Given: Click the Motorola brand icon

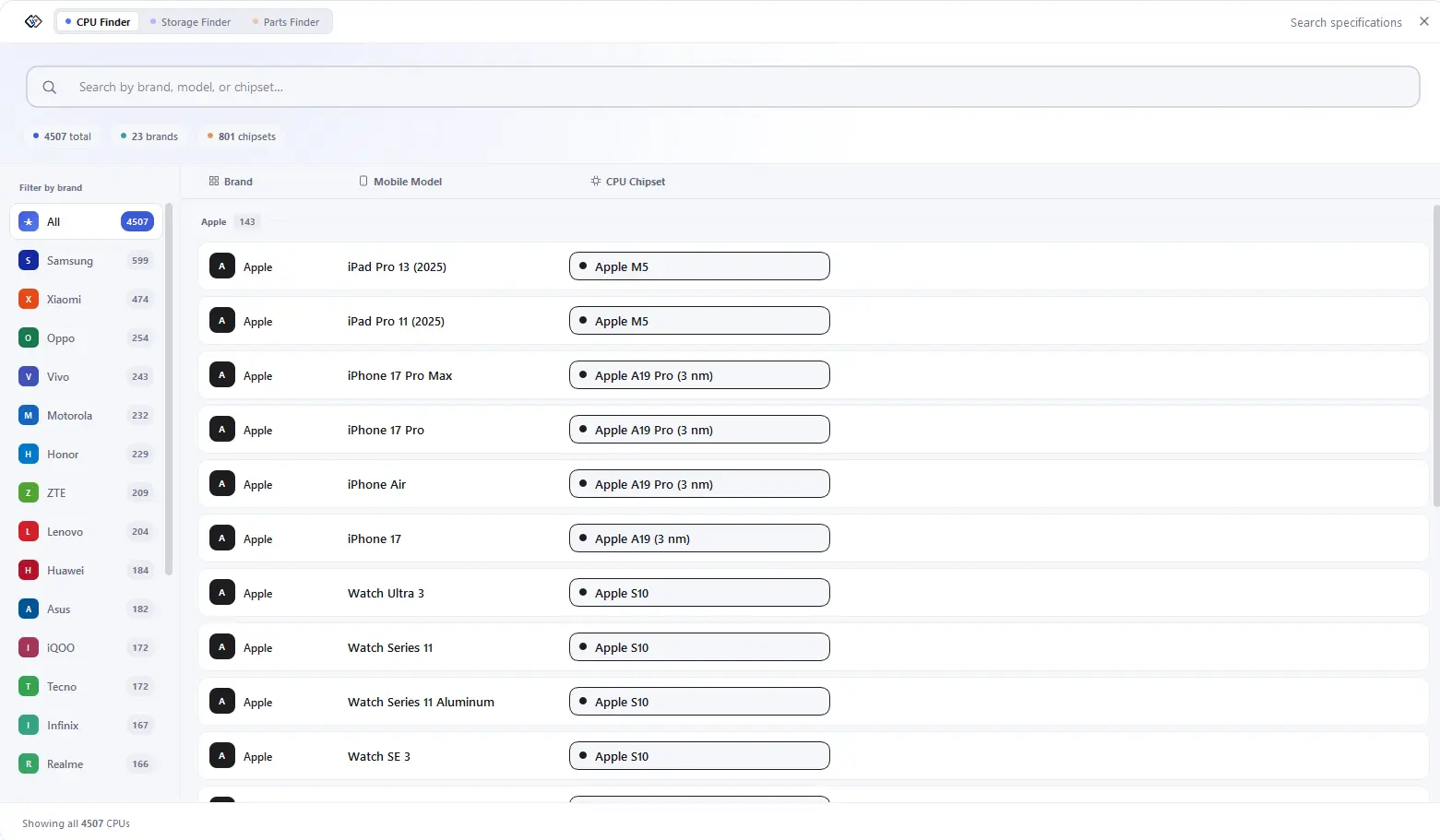Looking at the screenshot, I should [29, 416].
